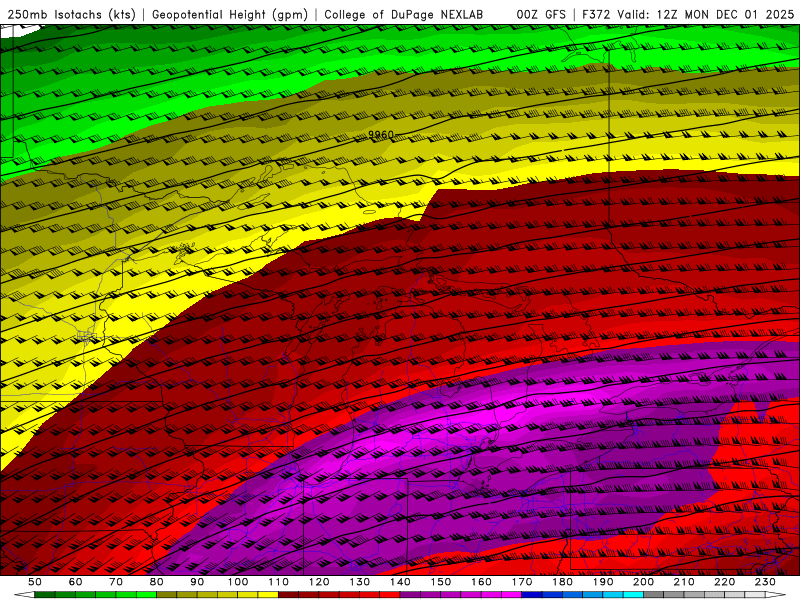The image size is (800, 600).
Task: Click the '200' colorbar label
Action: (x=643, y=582)
